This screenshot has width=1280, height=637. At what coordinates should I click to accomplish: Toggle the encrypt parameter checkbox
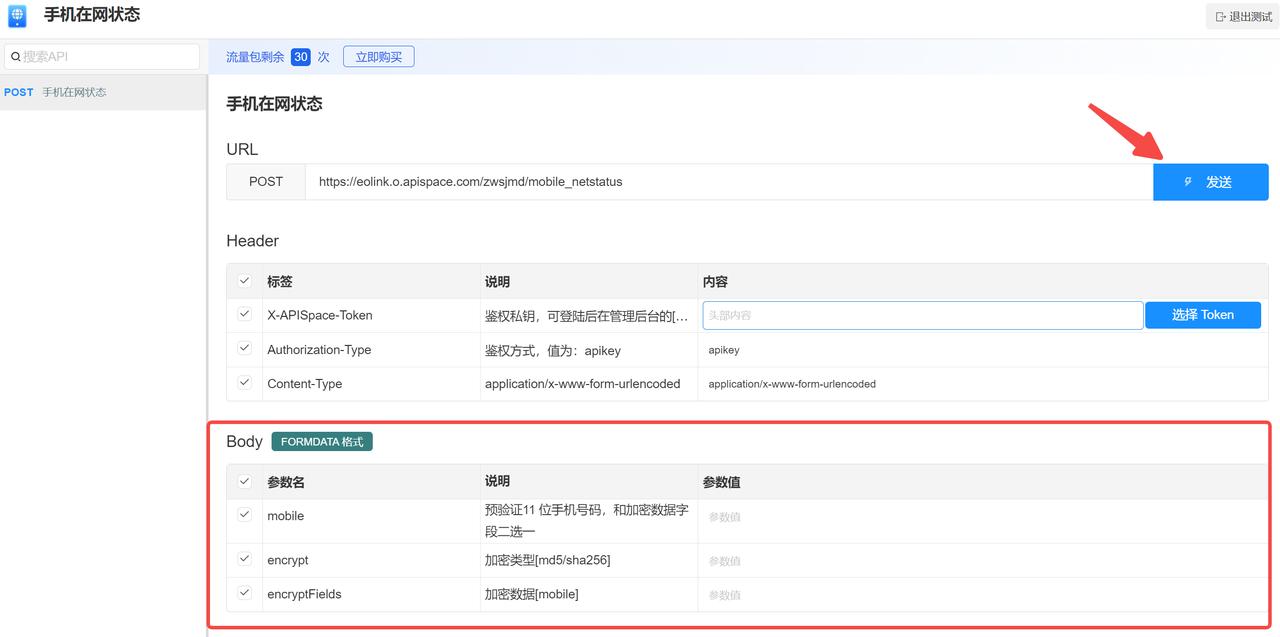[243, 558]
